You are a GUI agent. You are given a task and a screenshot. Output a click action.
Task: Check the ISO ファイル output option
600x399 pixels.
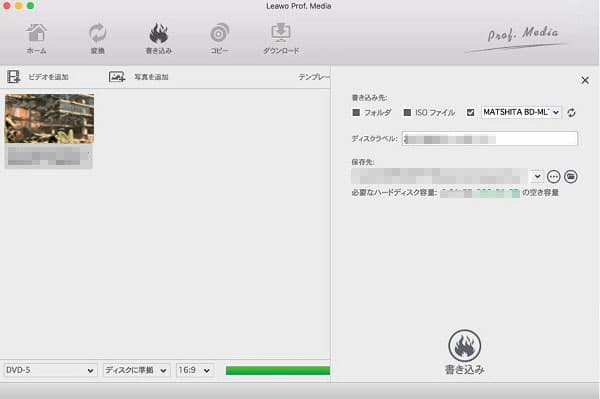pyautogui.click(x=408, y=112)
